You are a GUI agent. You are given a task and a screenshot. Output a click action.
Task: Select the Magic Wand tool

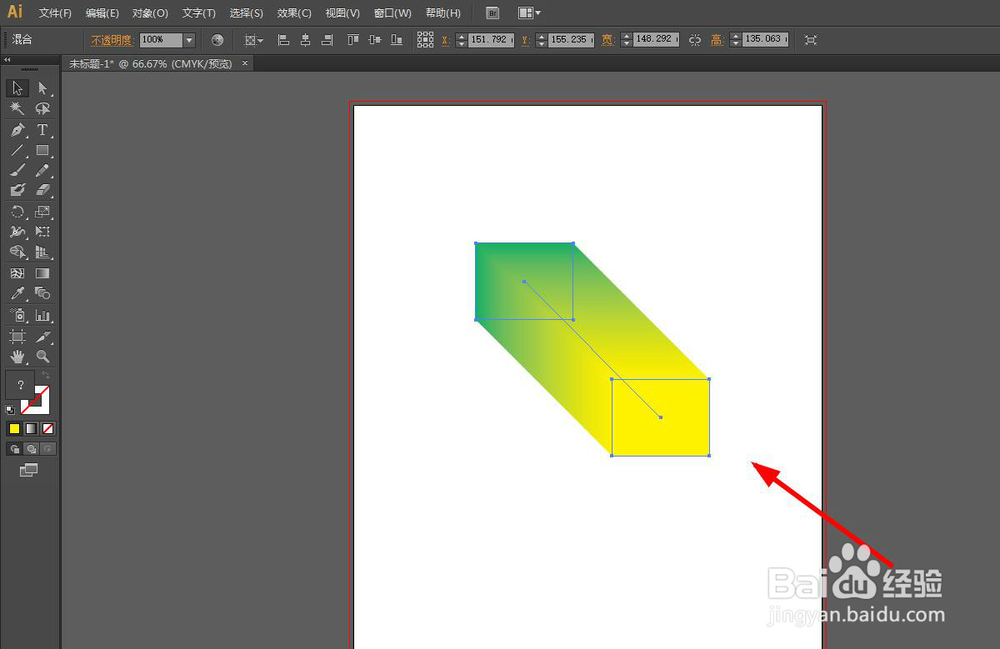17,108
